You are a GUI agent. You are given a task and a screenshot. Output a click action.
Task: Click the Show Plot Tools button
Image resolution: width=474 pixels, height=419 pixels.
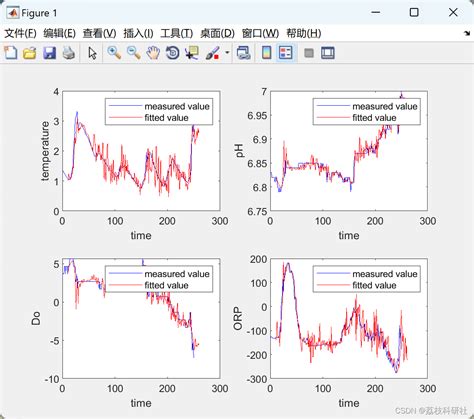point(328,53)
